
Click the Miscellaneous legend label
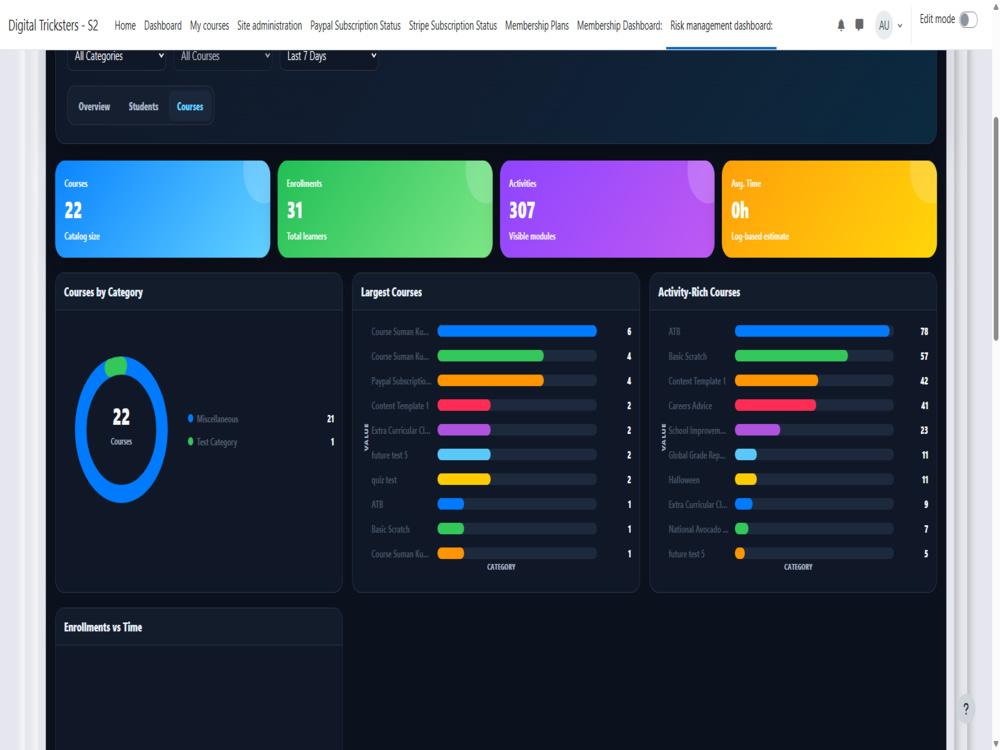217,419
